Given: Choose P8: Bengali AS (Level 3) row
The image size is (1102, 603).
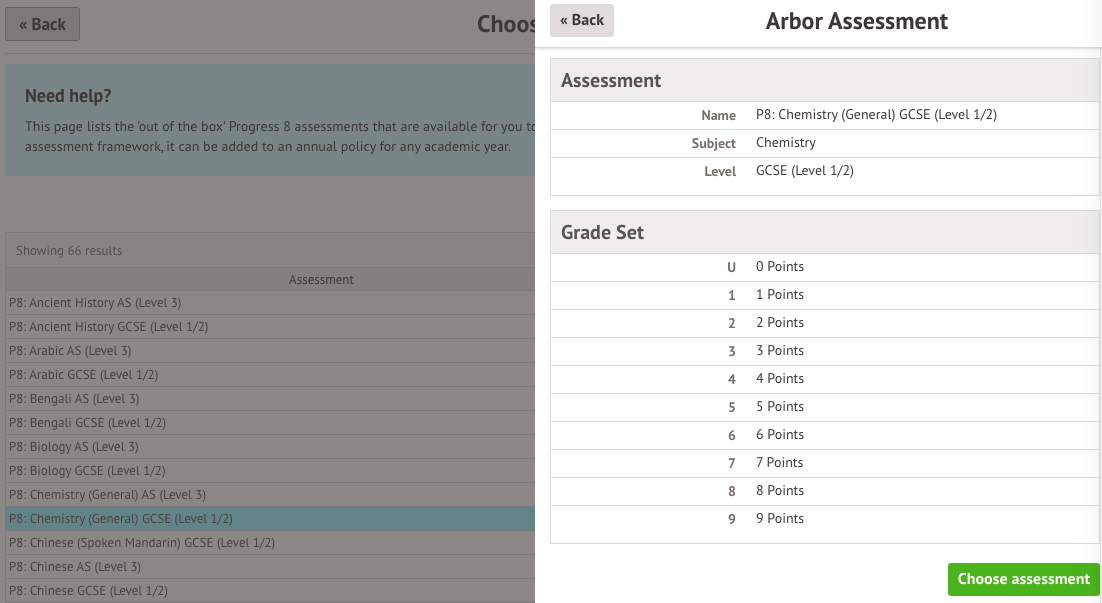Looking at the screenshot, I should [74, 399].
